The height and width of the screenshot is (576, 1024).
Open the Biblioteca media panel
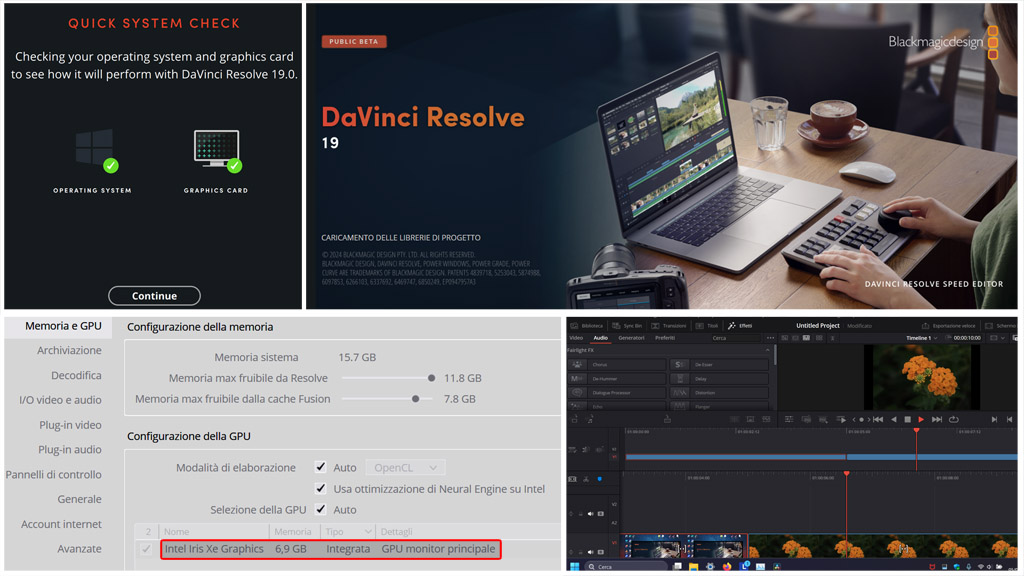(x=586, y=325)
